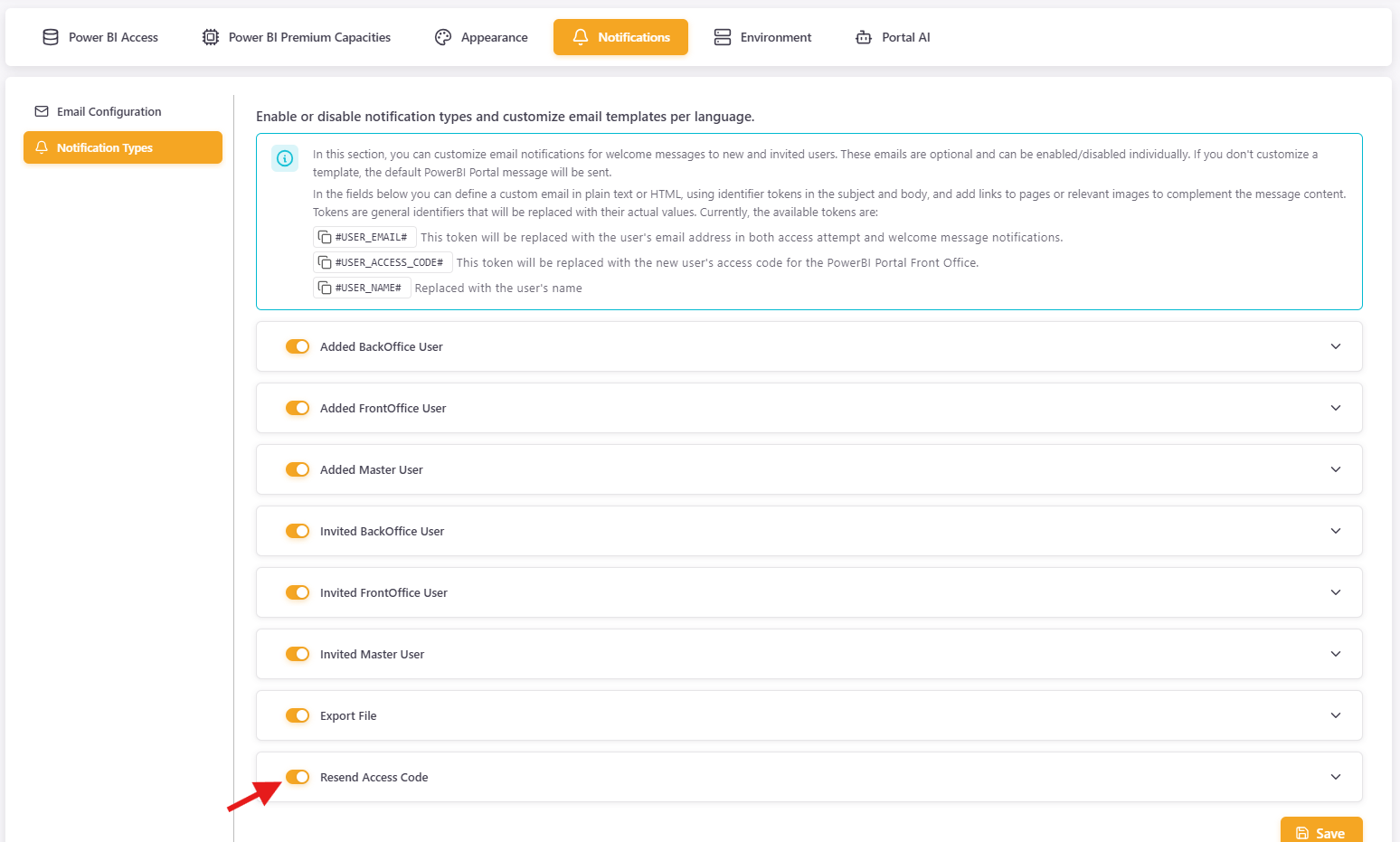Viewport: 1400px width, 842px height.
Task: Disable the Added BackOffice User notification
Action: [298, 346]
